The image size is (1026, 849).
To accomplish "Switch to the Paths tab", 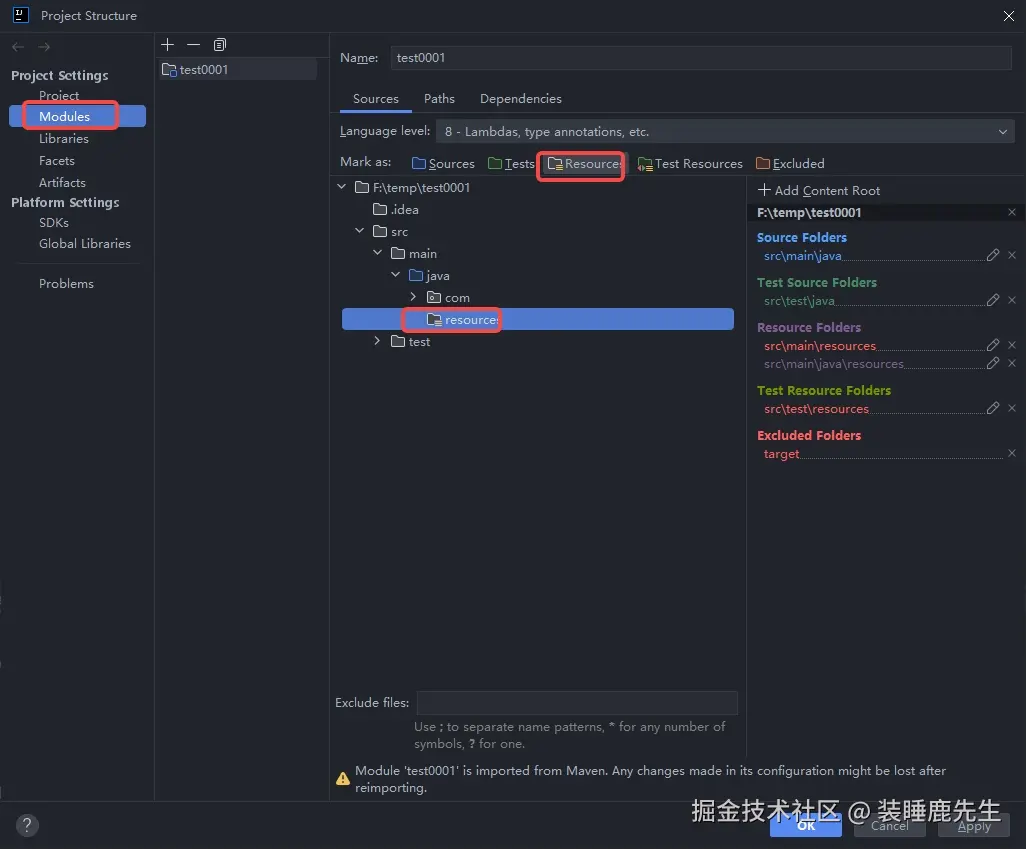I will tap(439, 99).
